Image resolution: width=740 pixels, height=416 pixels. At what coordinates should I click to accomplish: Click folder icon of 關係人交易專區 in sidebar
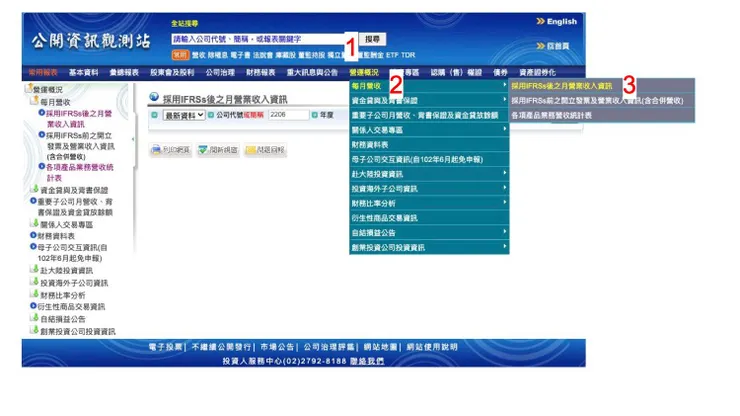coord(34,223)
